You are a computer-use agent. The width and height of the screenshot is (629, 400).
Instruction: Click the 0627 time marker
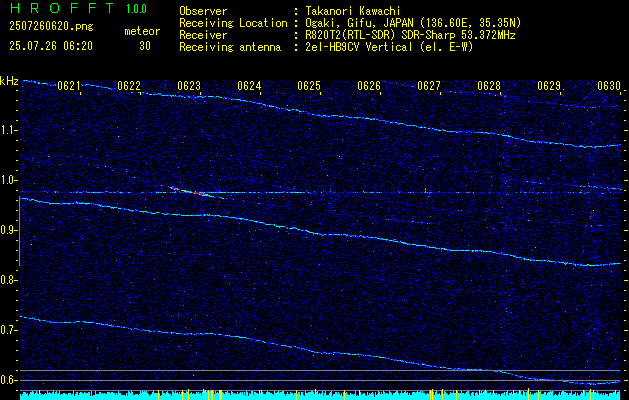428,86
